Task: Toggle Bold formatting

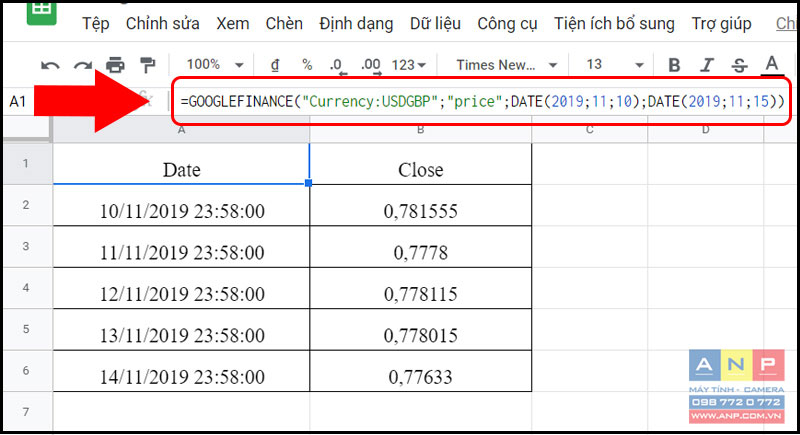Action: coord(674,65)
